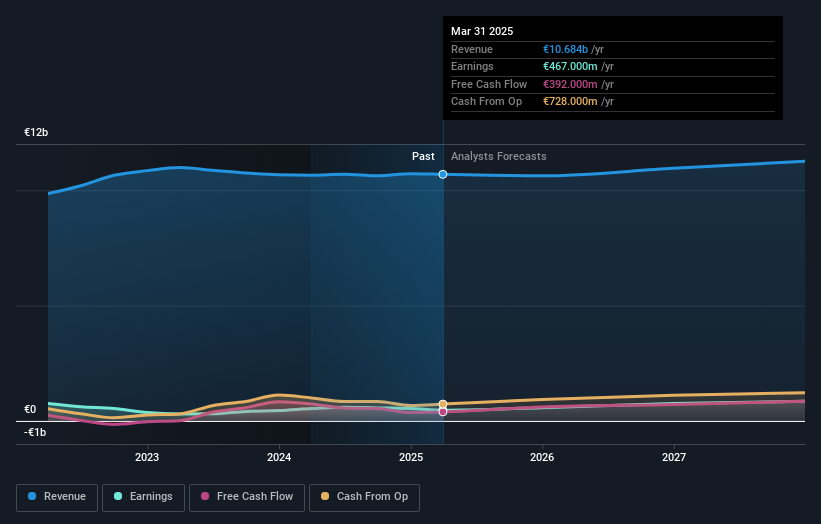Click the blue Revenue data point marker
821x524 pixels.
(443, 174)
